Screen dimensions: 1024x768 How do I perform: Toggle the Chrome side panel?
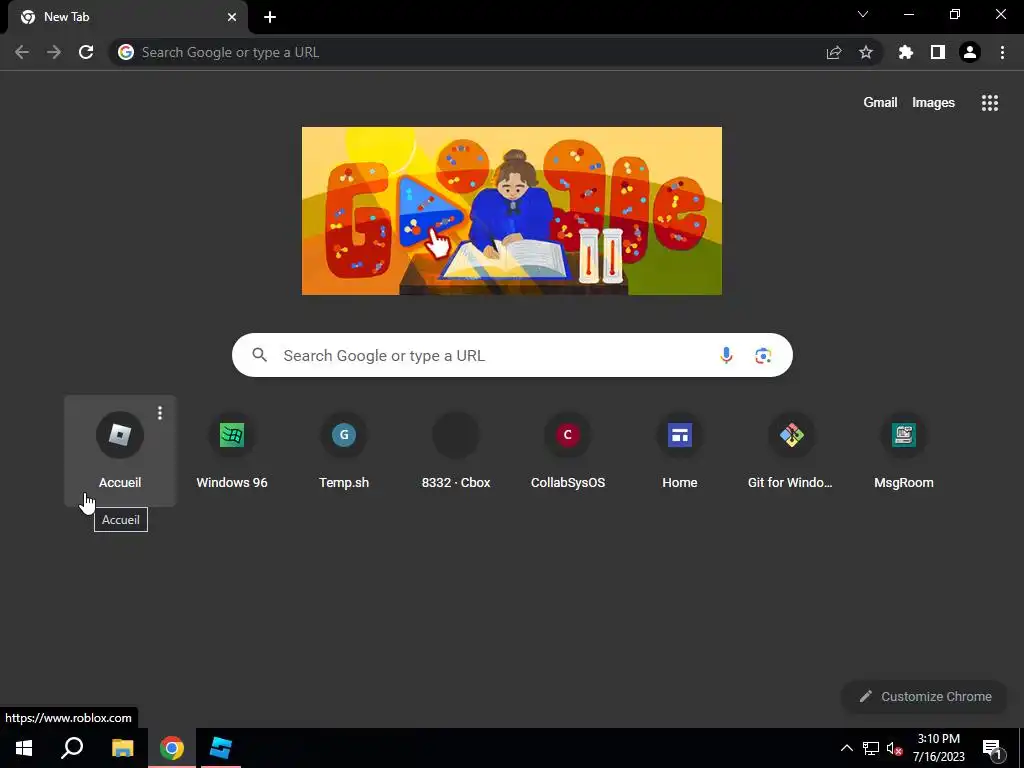(x=938, y=52)
